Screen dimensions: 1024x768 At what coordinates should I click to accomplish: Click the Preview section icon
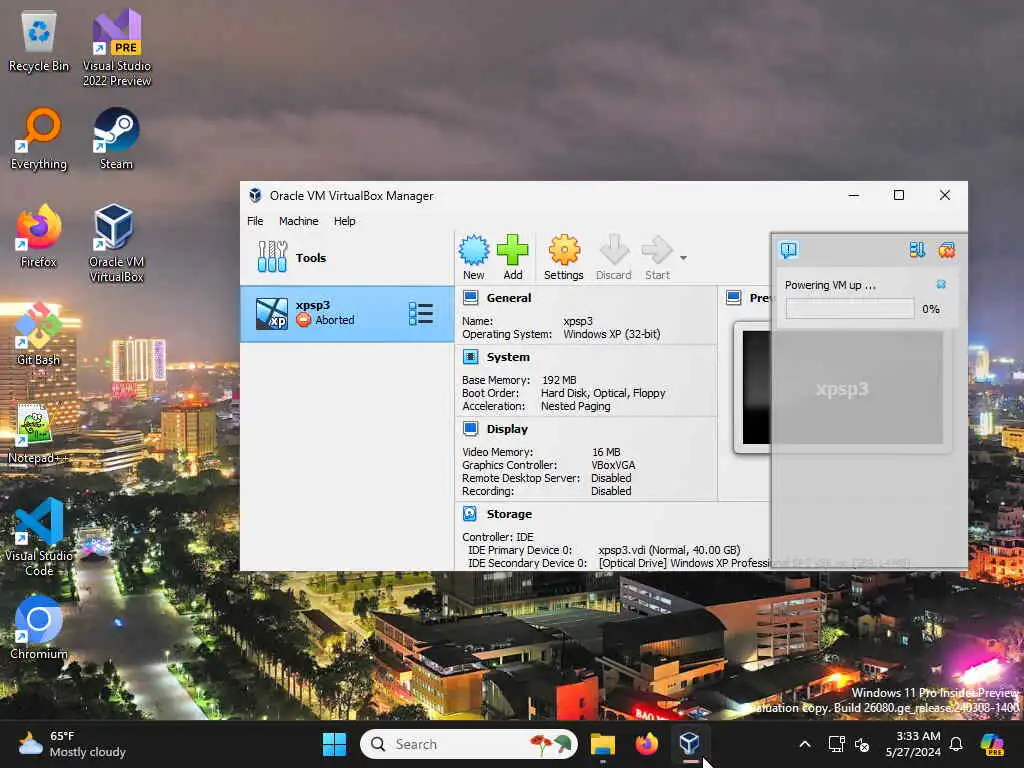point(733,298)
